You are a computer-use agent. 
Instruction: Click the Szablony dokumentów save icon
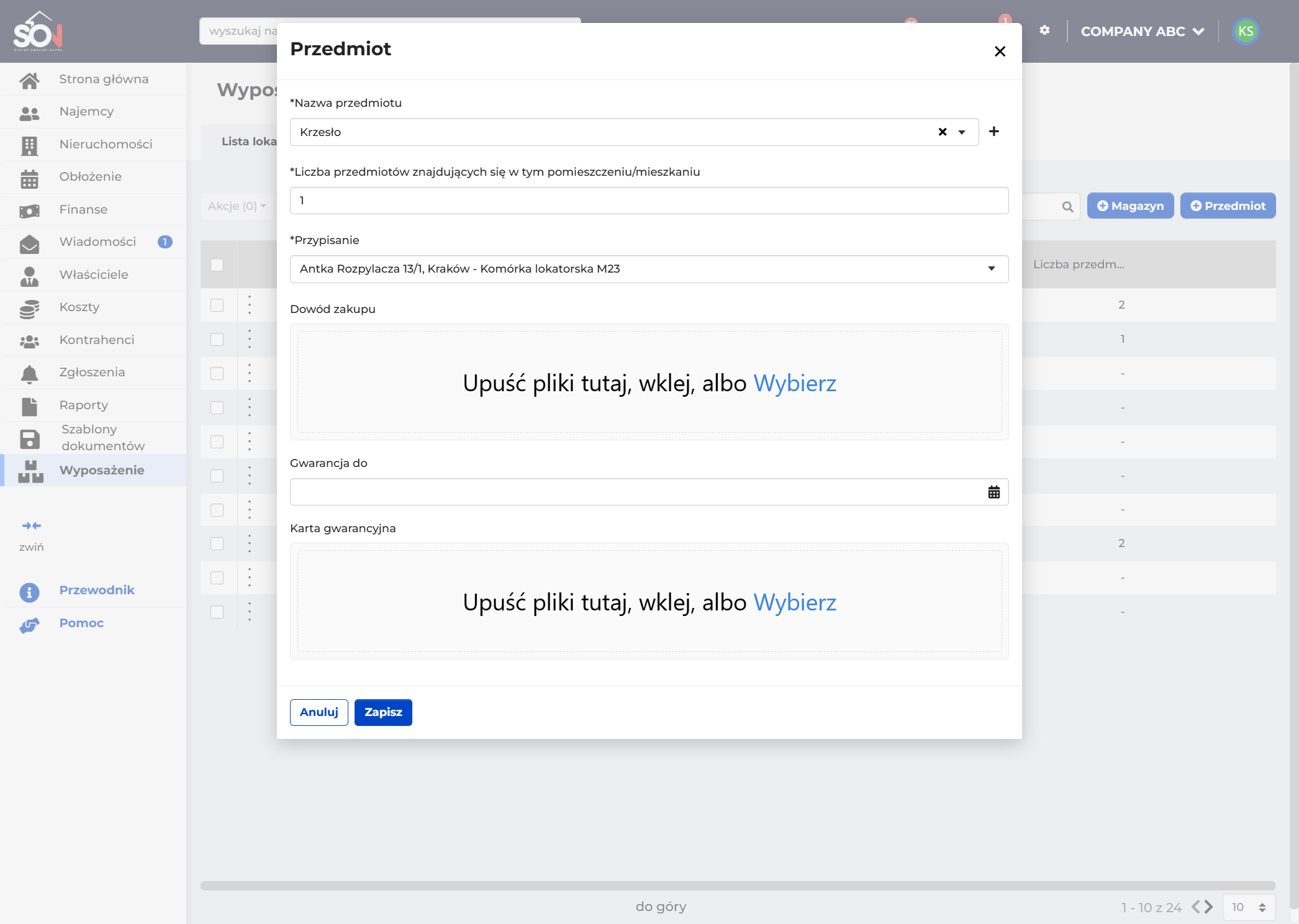coord(29,439)
